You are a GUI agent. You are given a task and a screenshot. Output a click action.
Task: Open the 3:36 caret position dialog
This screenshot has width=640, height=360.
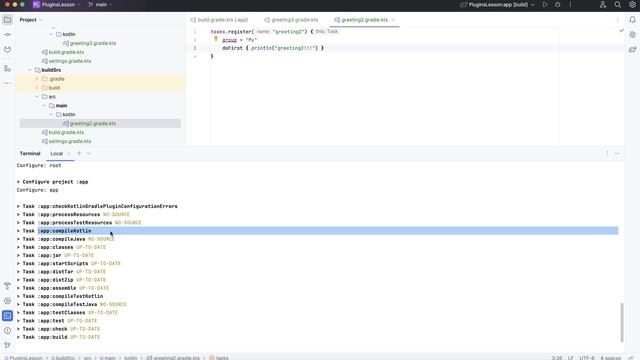(x=557, y=358)
